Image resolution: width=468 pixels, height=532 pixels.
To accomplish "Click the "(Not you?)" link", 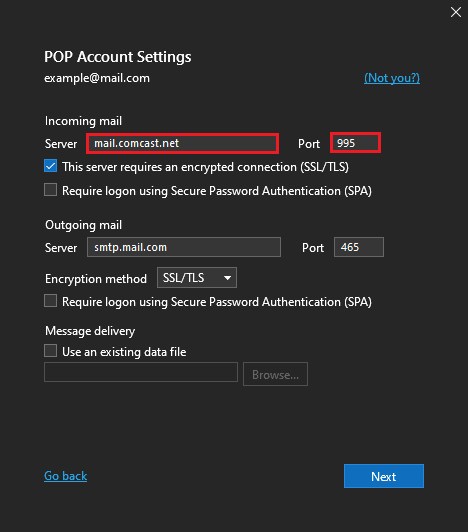I will [392, 78].
